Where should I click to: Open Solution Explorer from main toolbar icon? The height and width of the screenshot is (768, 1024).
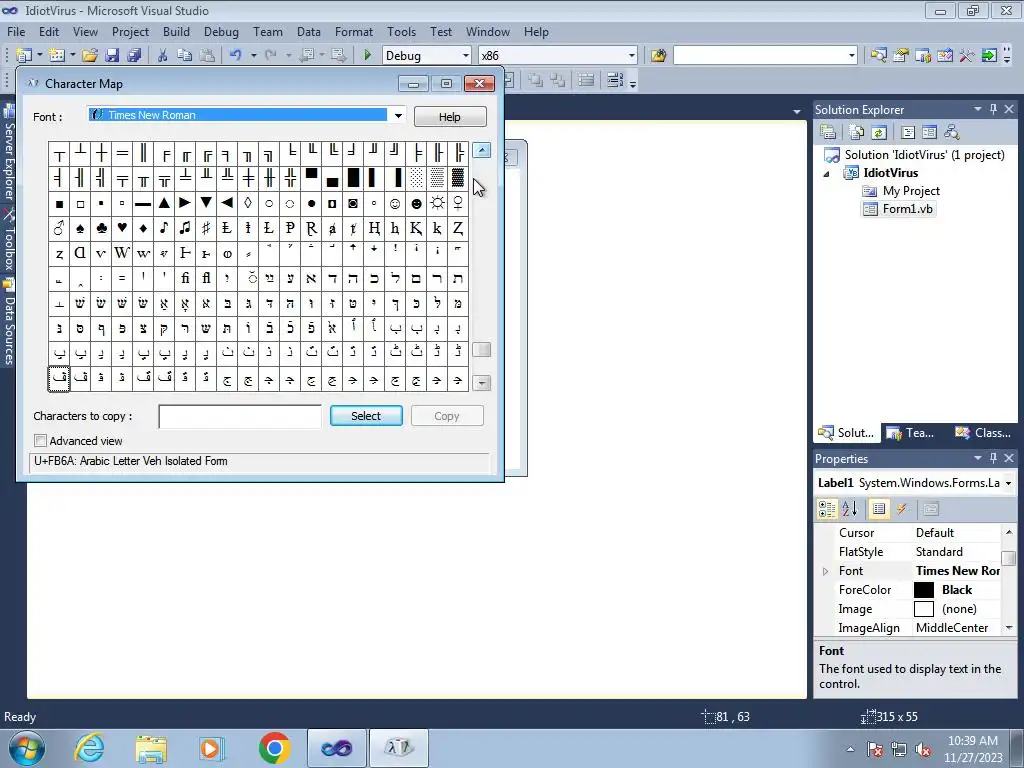click(879, 56)
